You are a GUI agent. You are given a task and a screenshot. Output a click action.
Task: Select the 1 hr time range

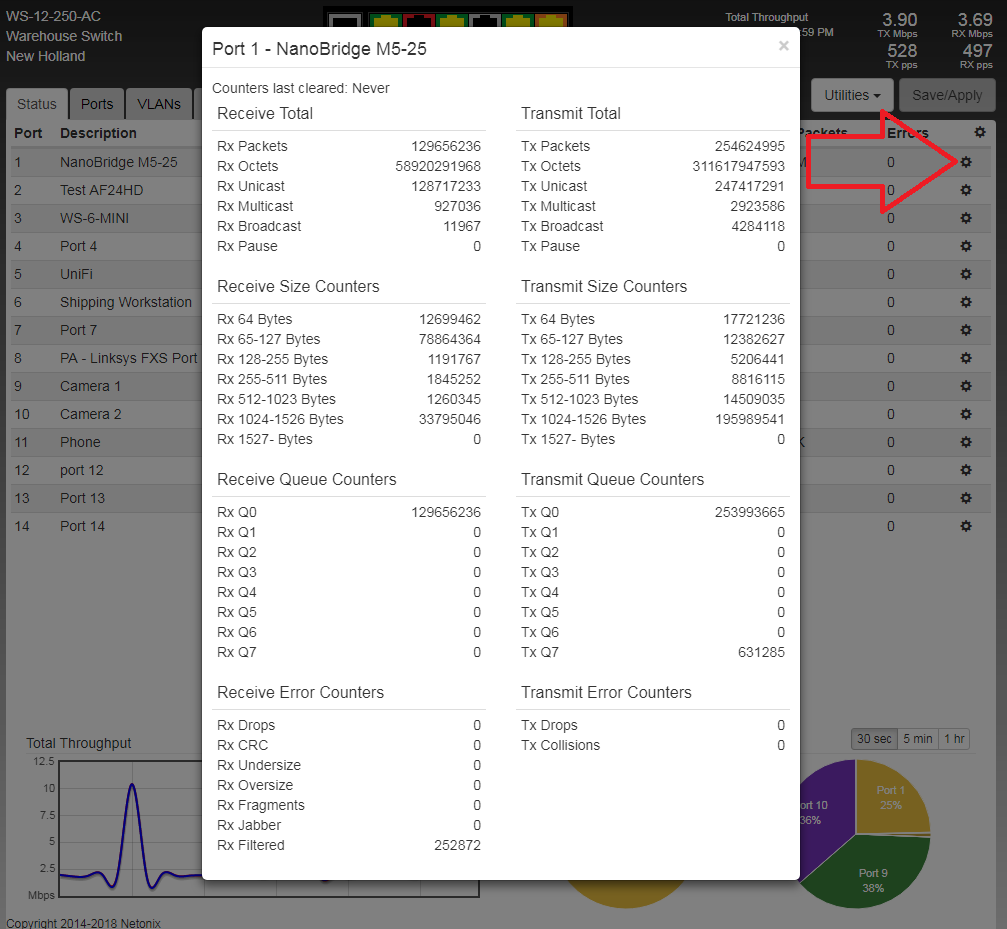954,739
